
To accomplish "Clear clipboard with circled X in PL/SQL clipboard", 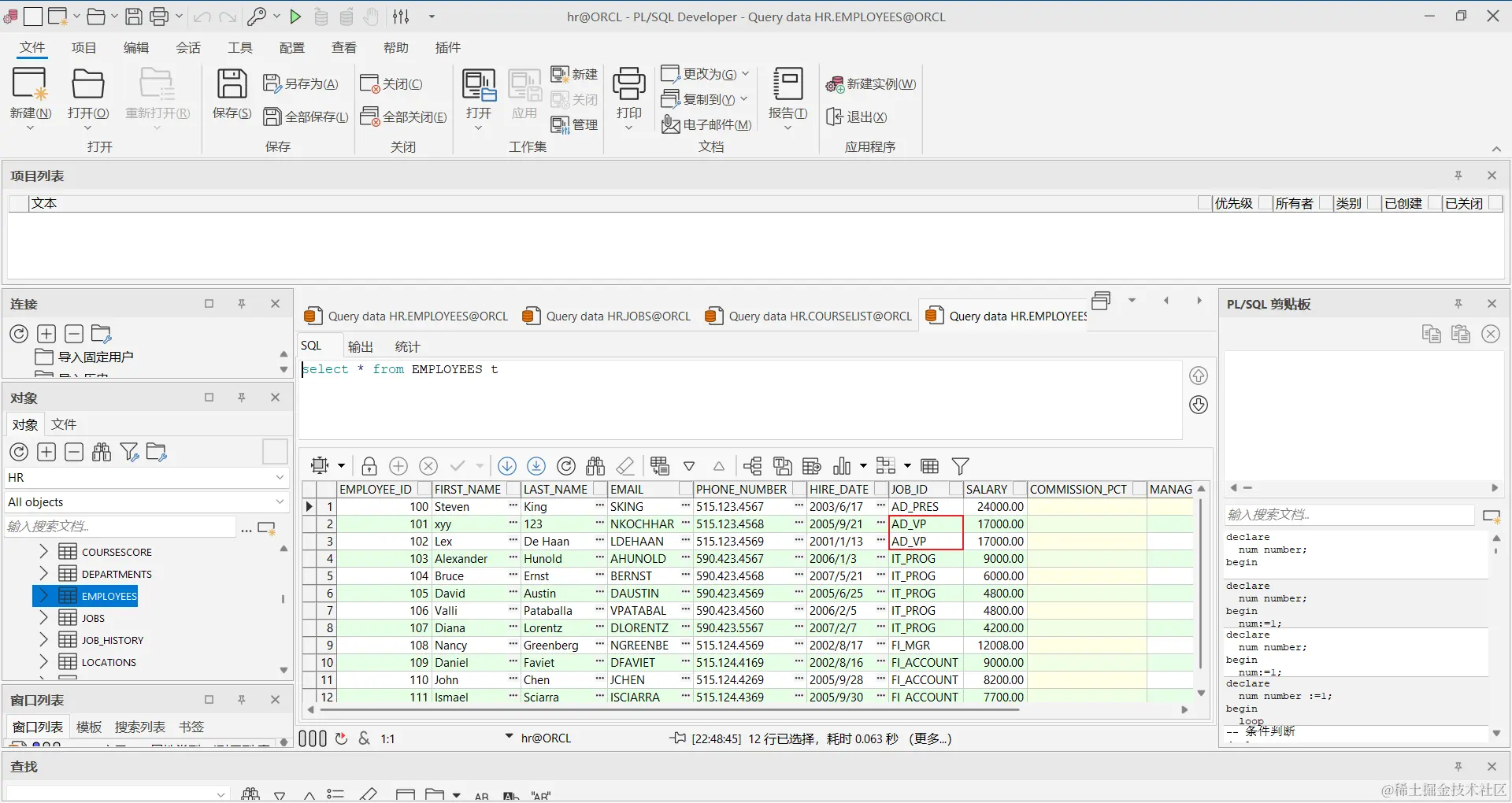I will point(1491,334).
